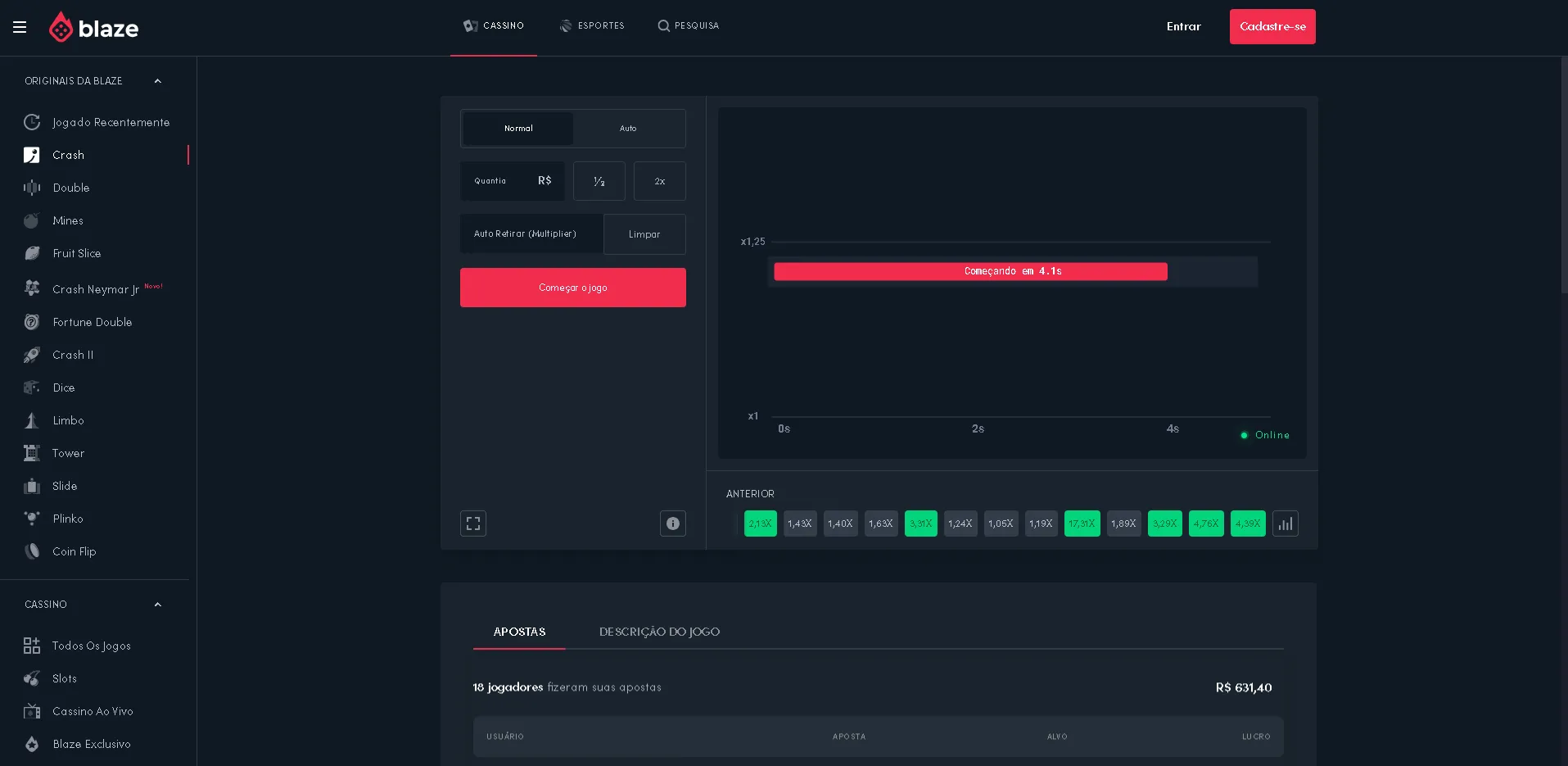Select the 3,29X previous result

(1165, 524)
